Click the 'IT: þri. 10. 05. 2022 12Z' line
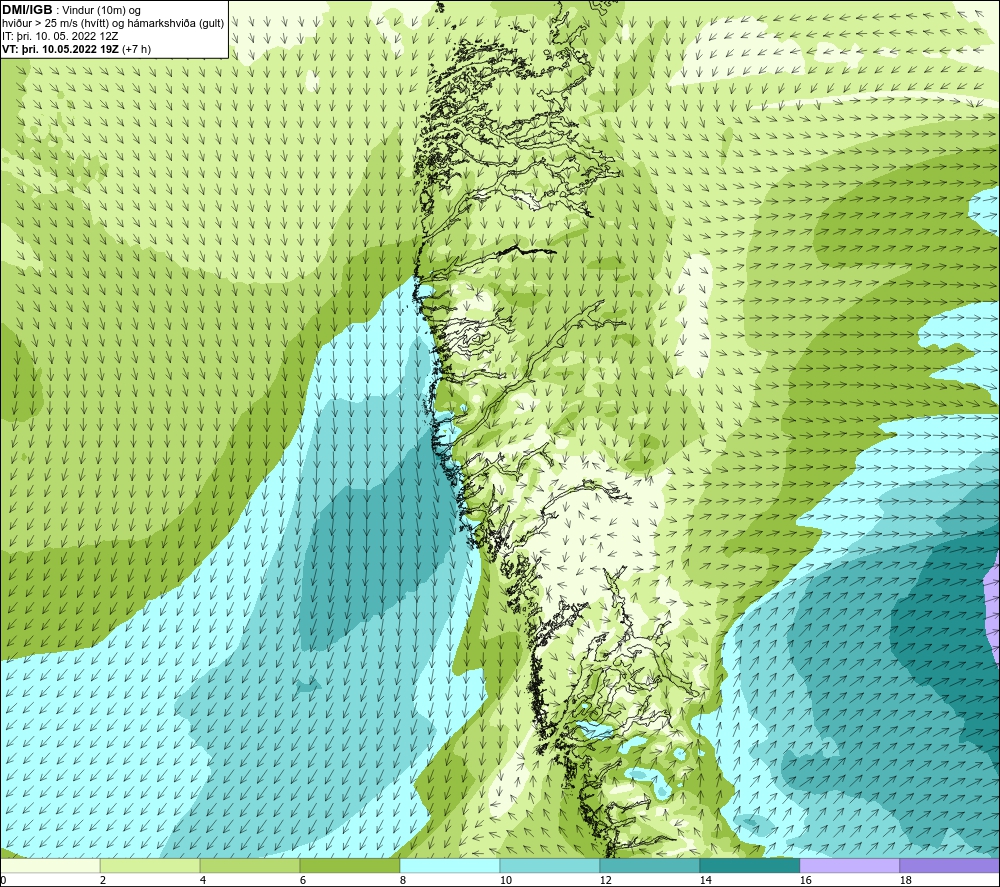 tap(60, 36)
